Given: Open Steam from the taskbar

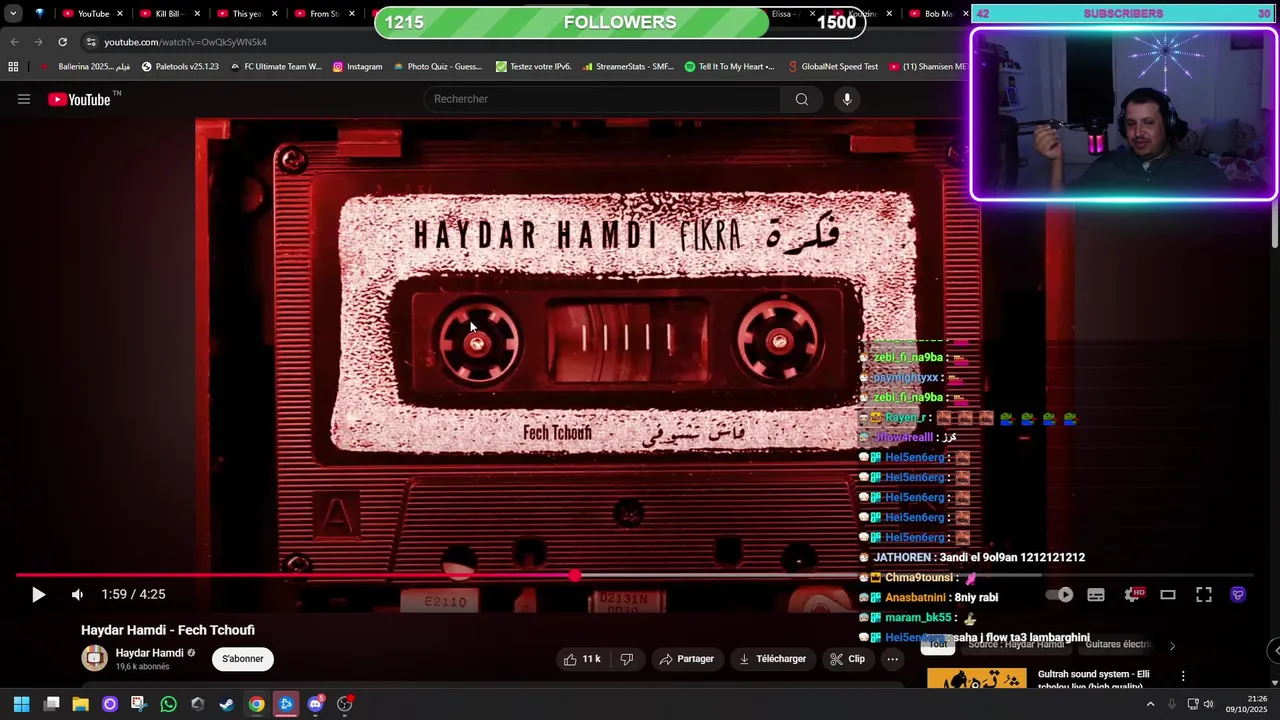Looking at the screenshot, I should [227, 704].
